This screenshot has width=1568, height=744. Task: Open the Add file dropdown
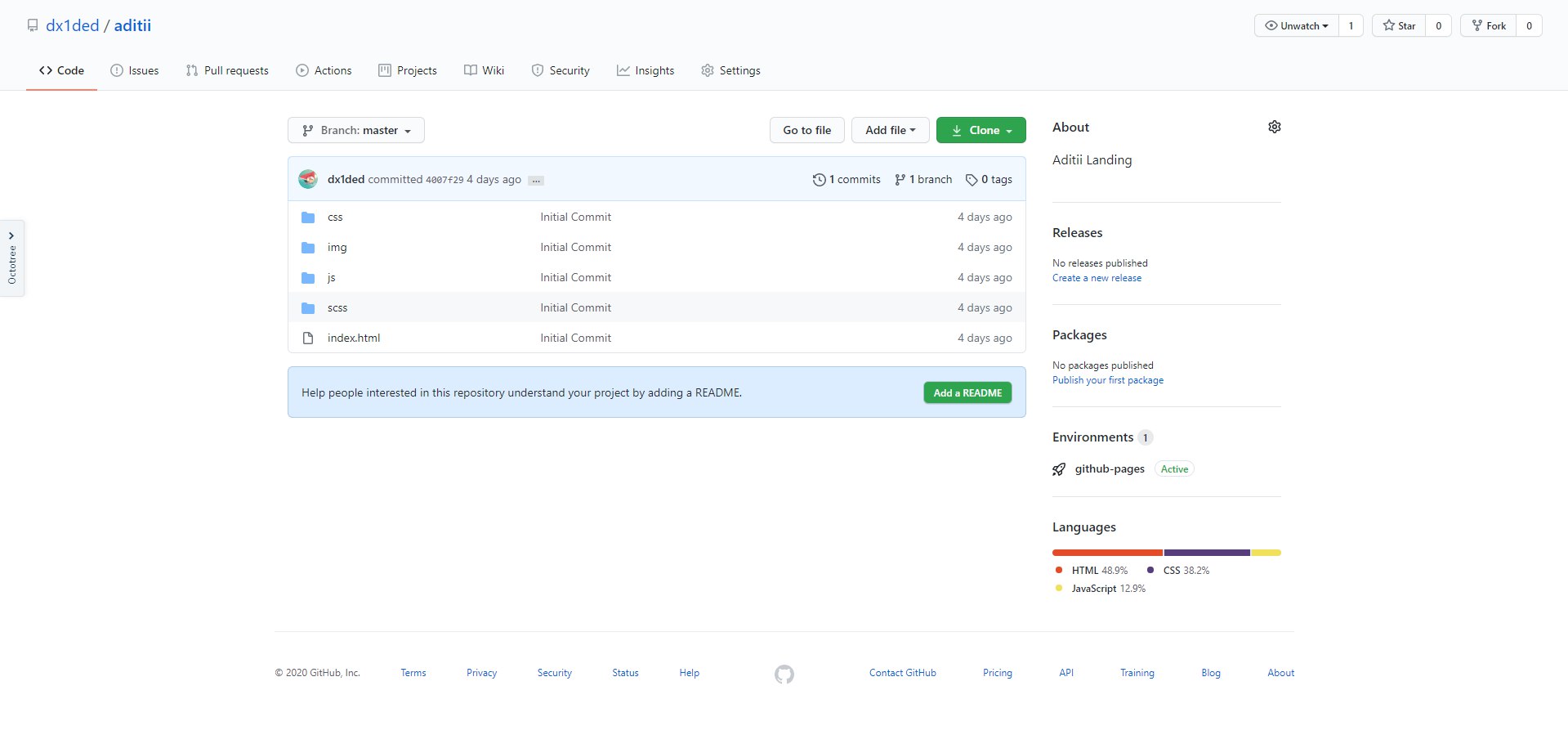click(890, 130)
